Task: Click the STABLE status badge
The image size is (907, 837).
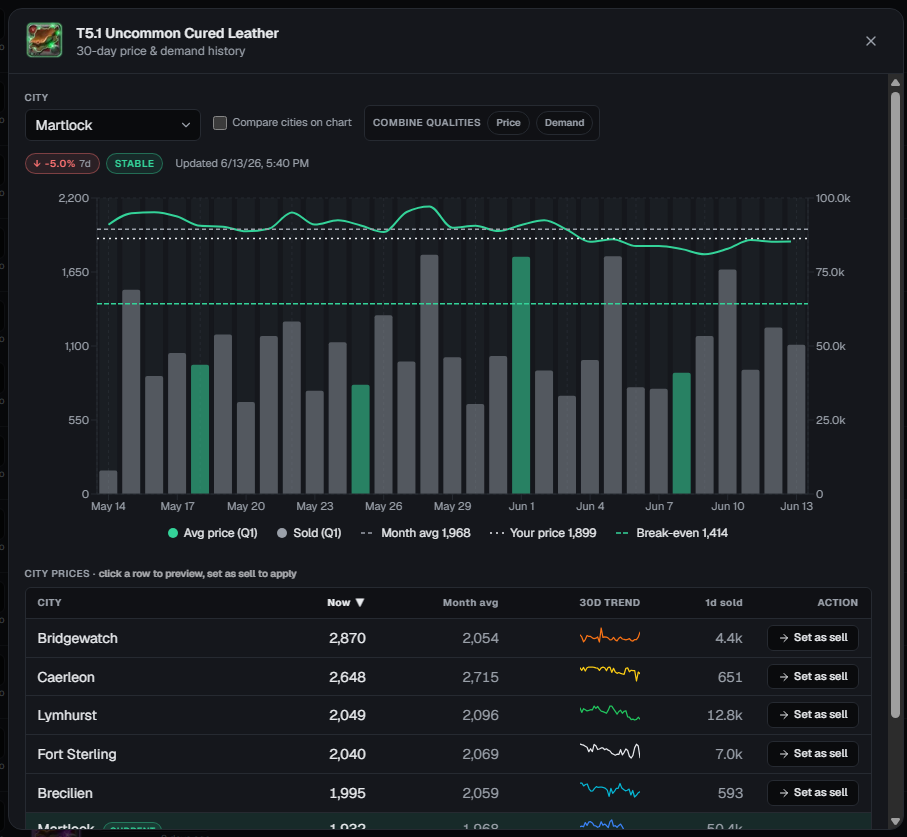Action: click(134, 164)
